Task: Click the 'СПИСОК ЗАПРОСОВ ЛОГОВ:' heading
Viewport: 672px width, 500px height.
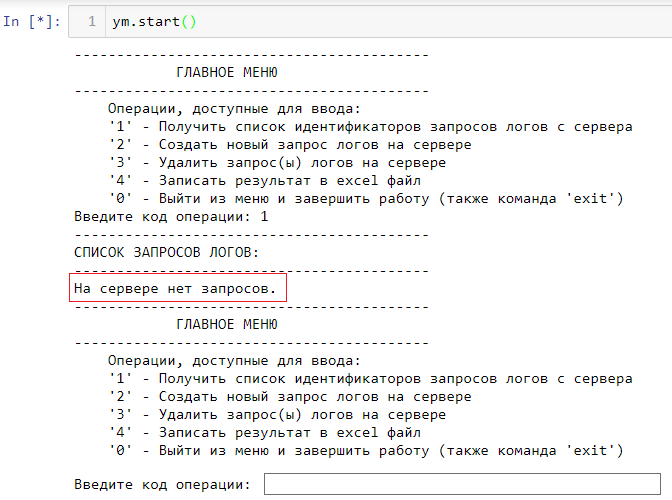Action: (x=166, y=253)
